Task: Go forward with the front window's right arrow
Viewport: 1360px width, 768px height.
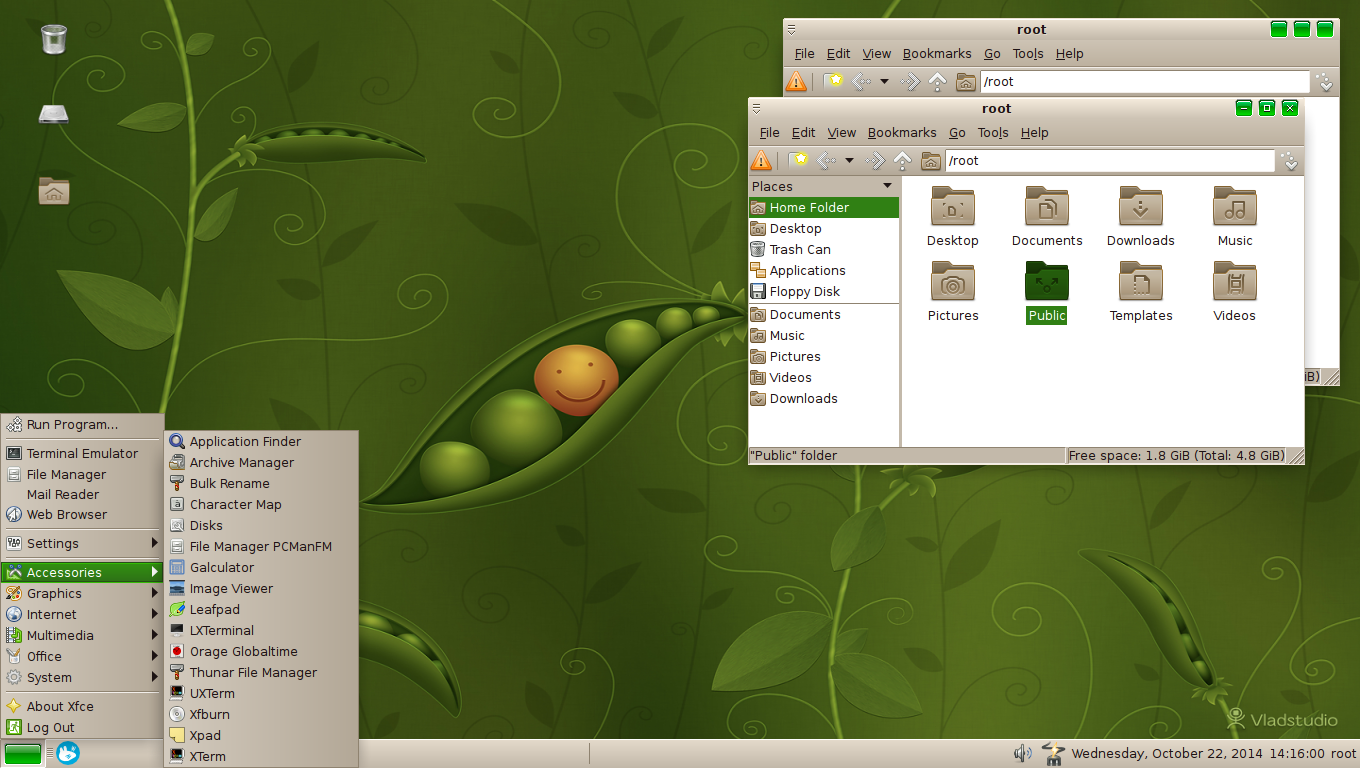Action: [x=875, y=160]
